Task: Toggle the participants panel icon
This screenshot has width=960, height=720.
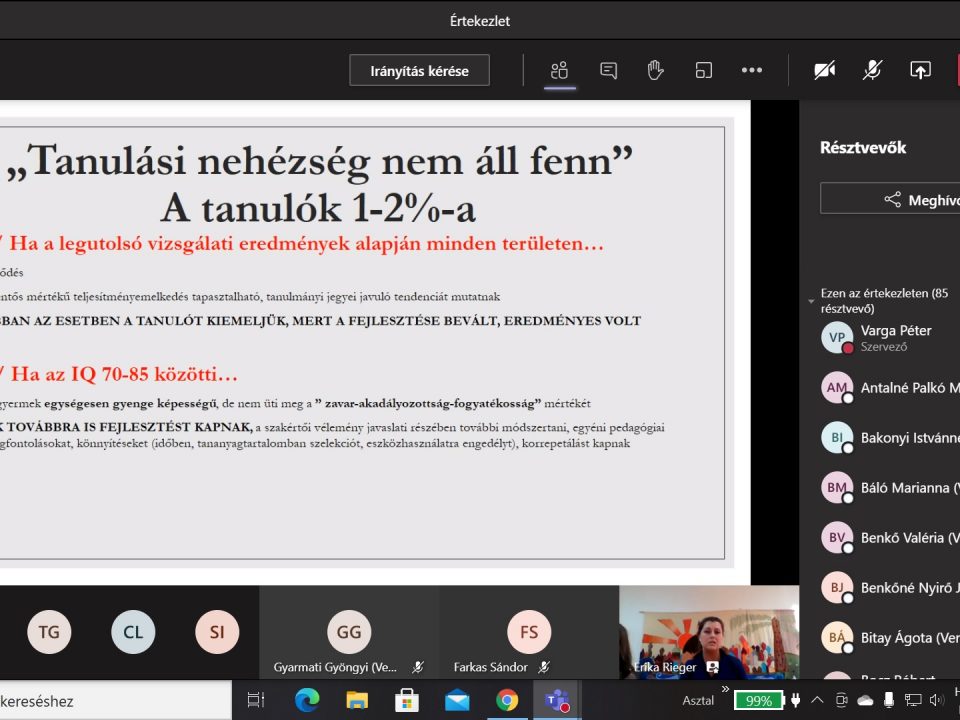Action: (559, 70)
